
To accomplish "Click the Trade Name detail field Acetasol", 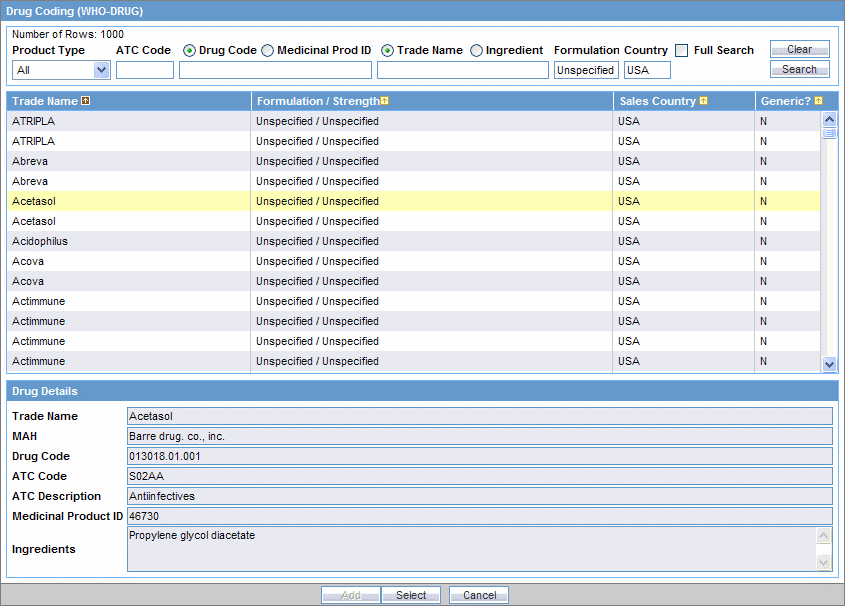I will pos(480,416).
